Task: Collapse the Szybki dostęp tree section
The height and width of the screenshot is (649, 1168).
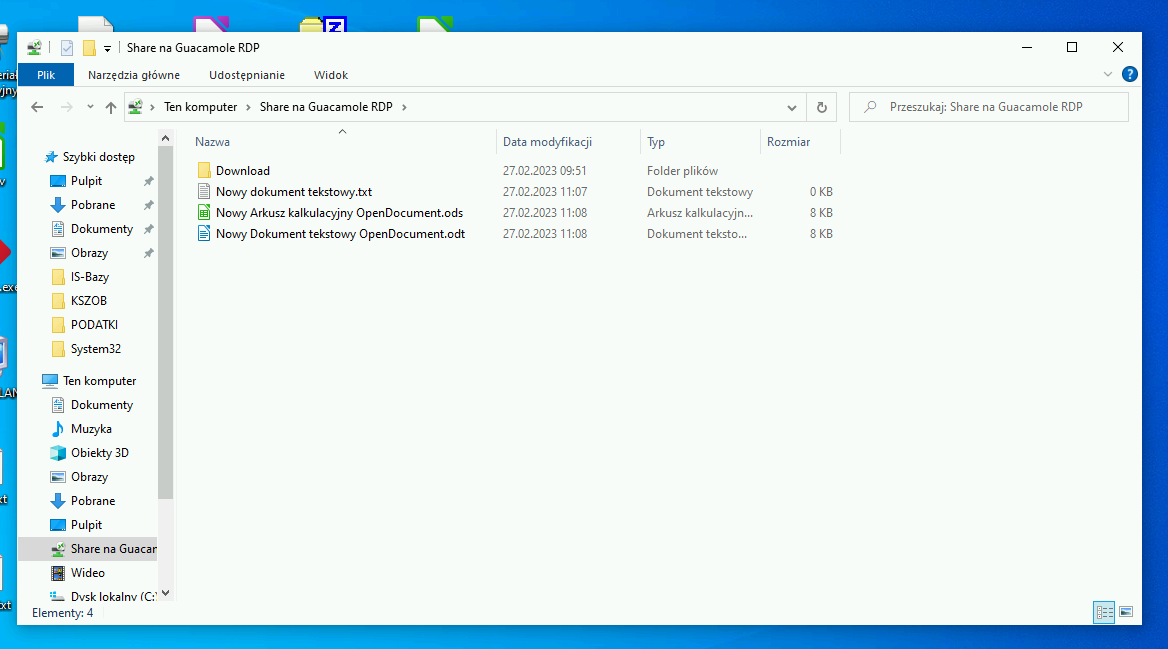Action: click(x=36, y=157)
